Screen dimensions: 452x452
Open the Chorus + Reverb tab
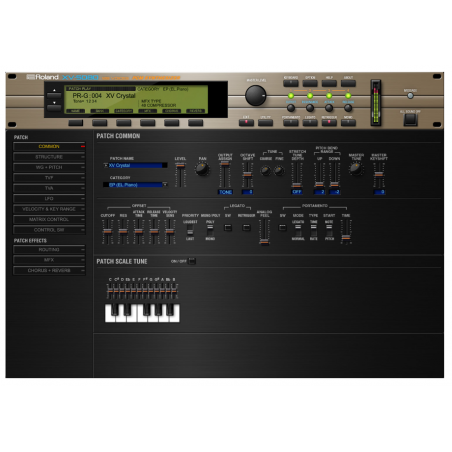click(x=49, y=270)
